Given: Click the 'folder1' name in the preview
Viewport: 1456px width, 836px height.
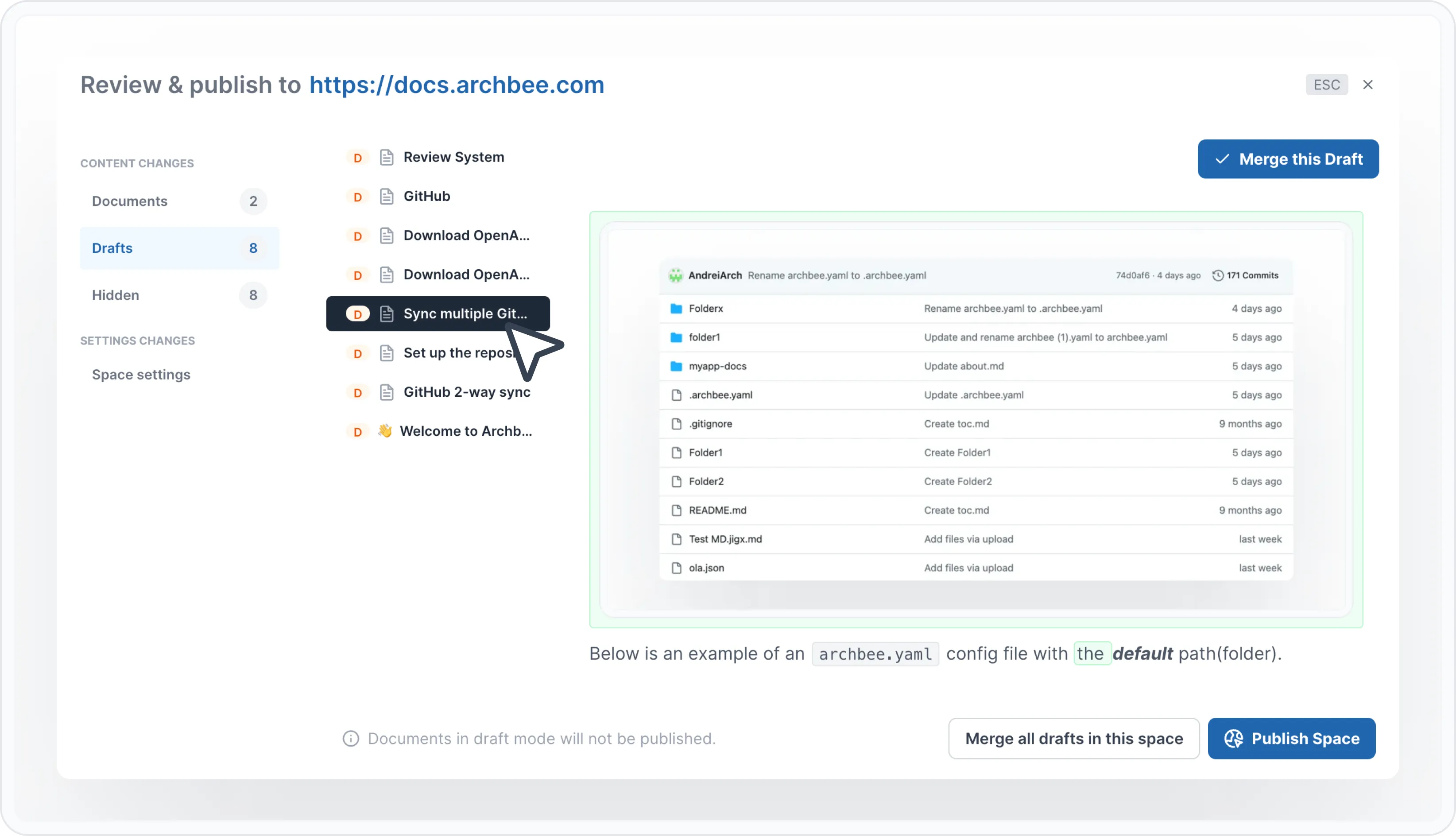Looking at the screenshot, I should tap(705, 337).
